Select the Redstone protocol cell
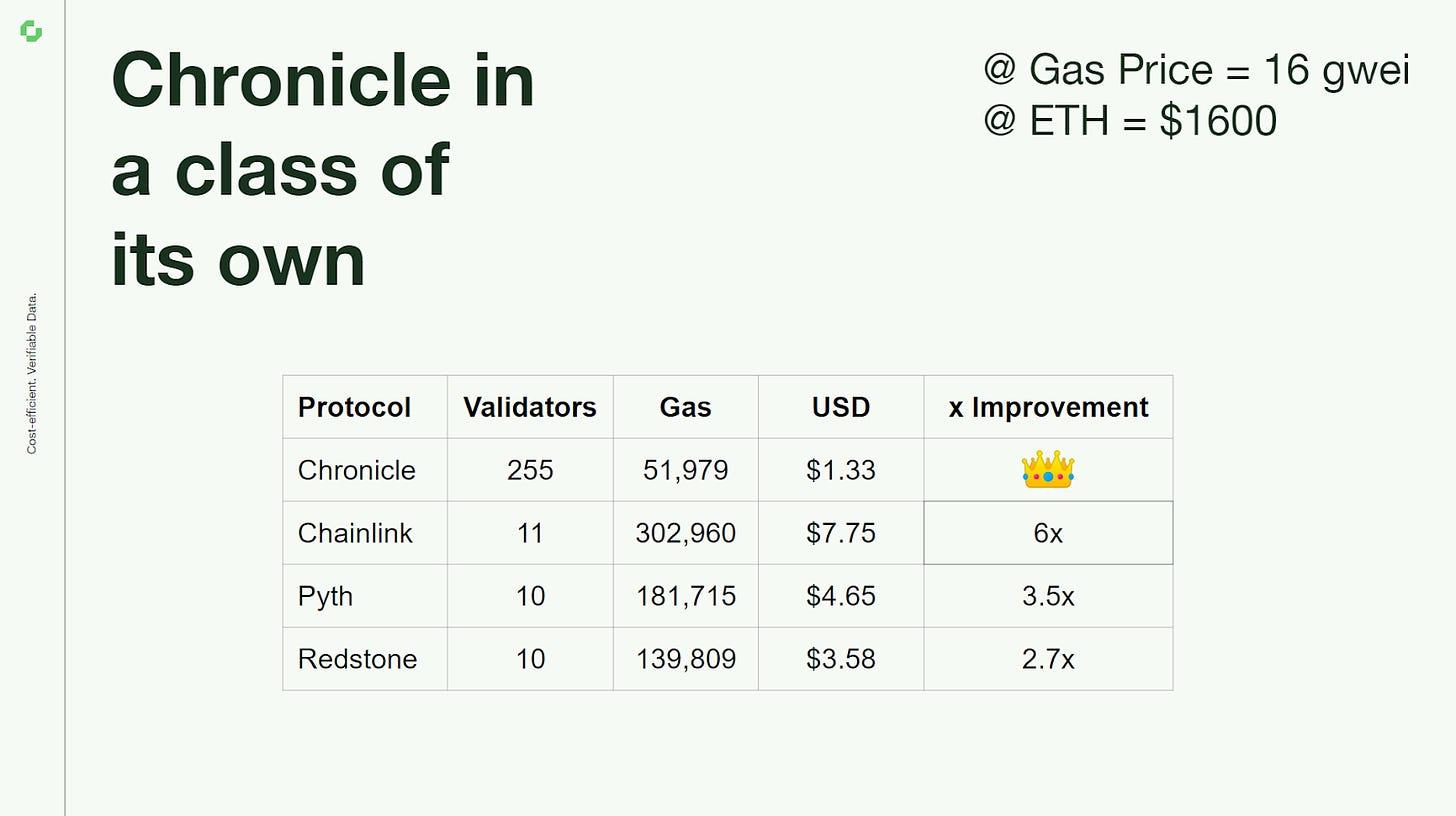This screenshot has height=816, width=1456. pos(356,659)
